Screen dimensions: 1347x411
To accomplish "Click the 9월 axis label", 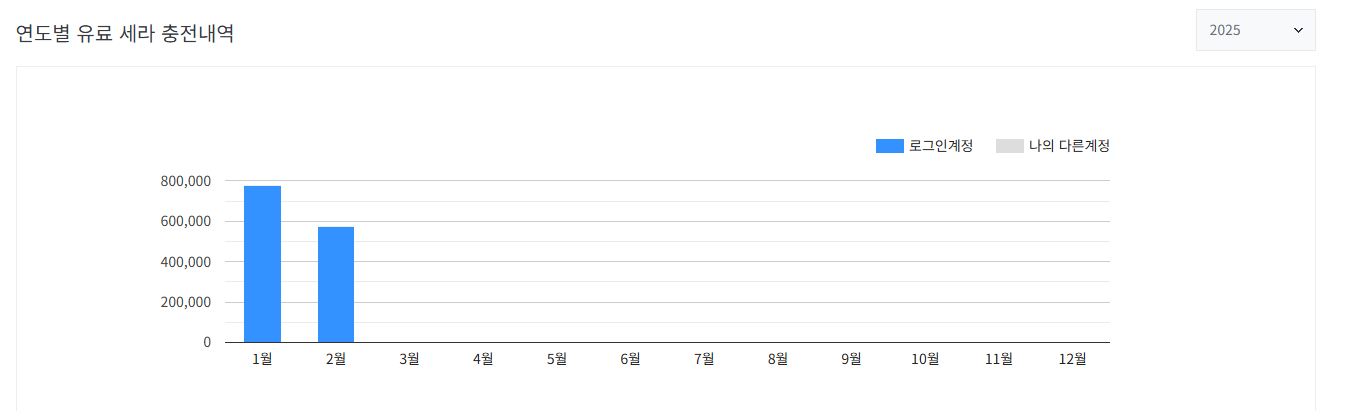I will coord(851,359).
